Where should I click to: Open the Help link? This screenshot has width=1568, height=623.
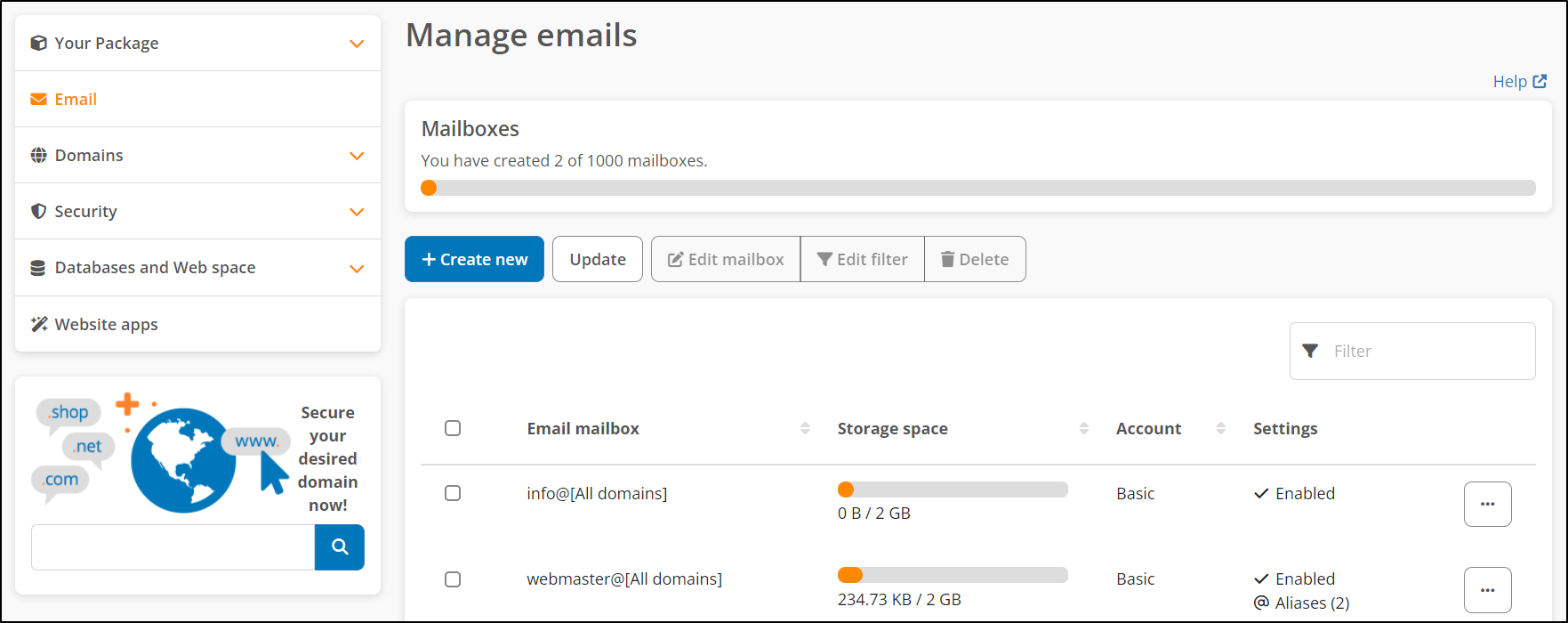pyautogui.click(x=1519, y=80)
